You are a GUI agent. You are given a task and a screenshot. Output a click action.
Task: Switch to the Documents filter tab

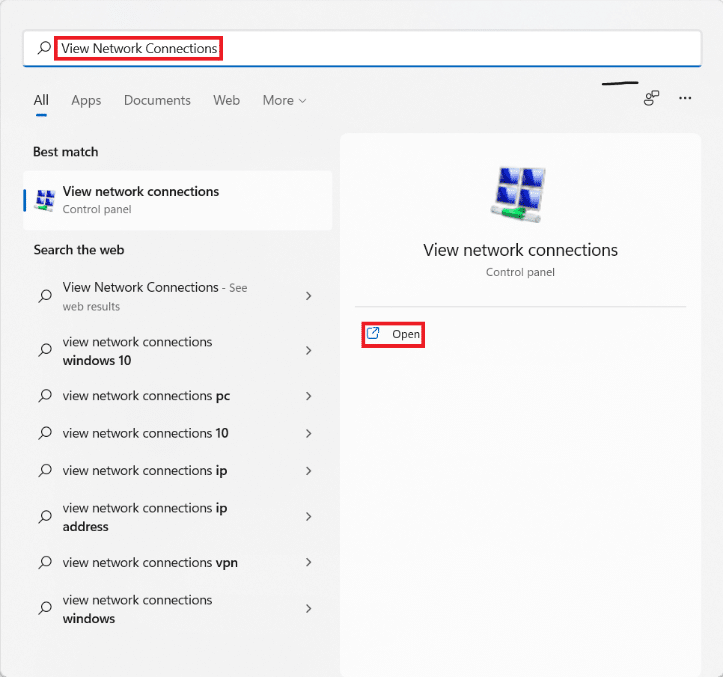pos(157,100)
